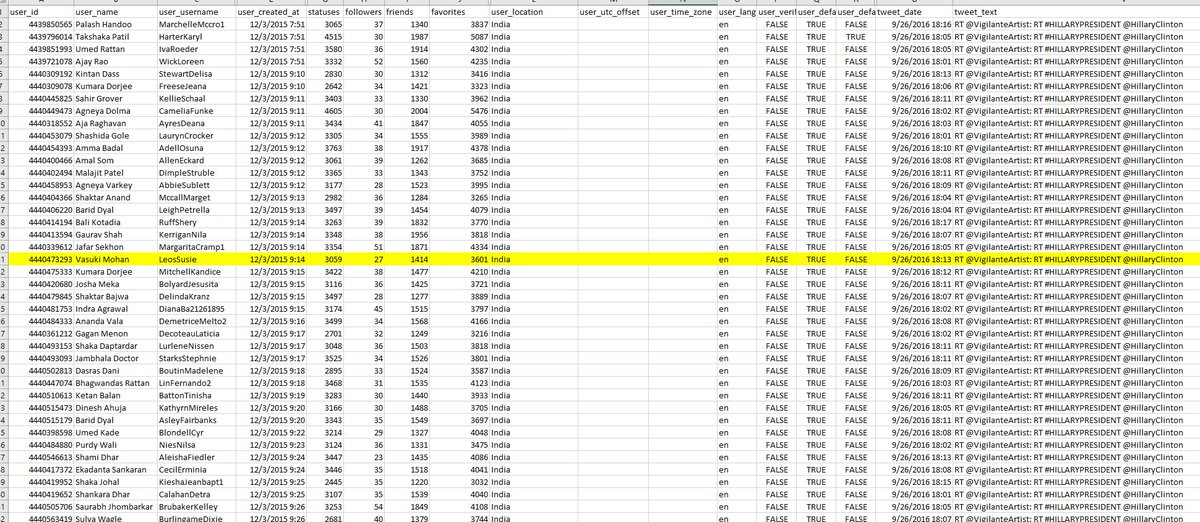Click the Aja Raghavan name cell
The height and width of the screenshot is (522, 1200).
115,123
